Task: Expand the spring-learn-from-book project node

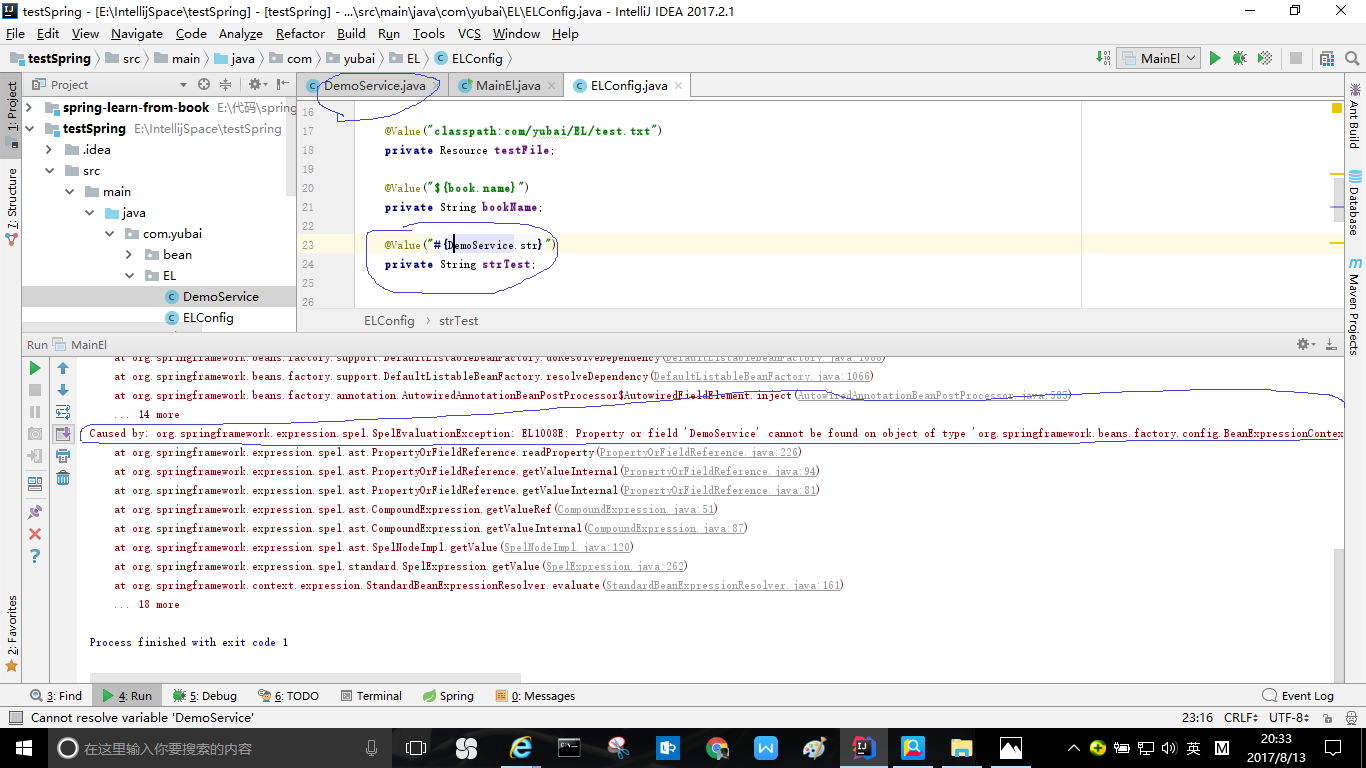Action: (x=29, y=108)
